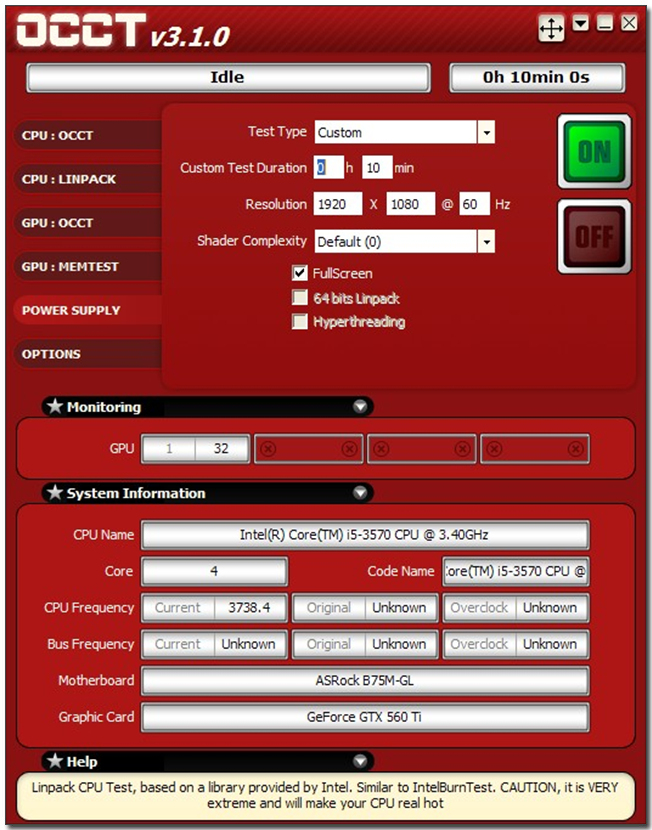Uncheck the FullScreen checkbox
The height and width of the screenshot is (830, 652).
(x=300, y=273)
